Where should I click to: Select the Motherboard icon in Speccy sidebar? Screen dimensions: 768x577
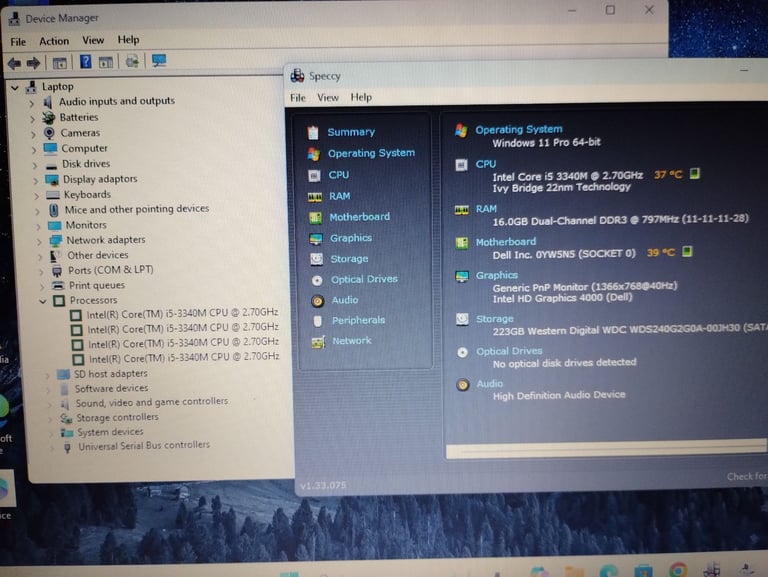pos(315,217)
